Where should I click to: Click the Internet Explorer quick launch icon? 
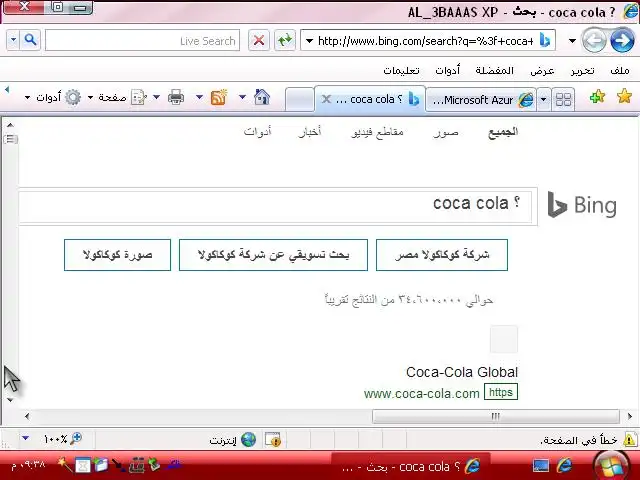565,466
